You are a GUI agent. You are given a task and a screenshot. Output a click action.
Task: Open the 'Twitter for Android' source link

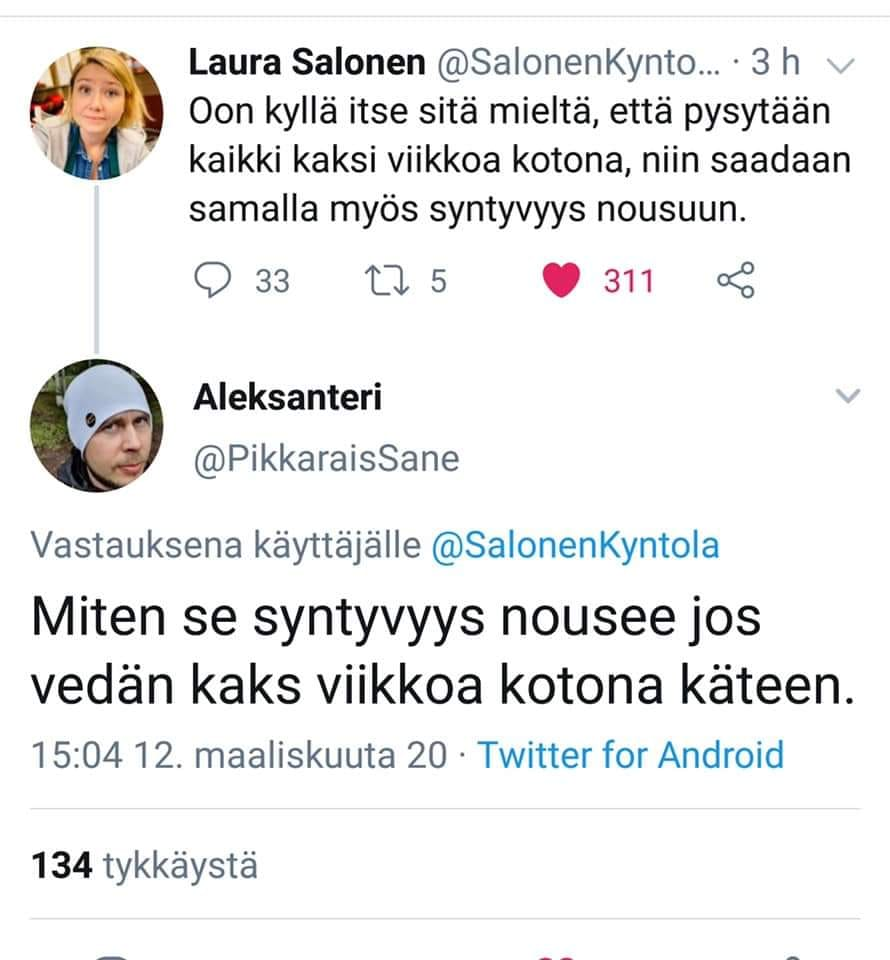click(x=630, y=754)
